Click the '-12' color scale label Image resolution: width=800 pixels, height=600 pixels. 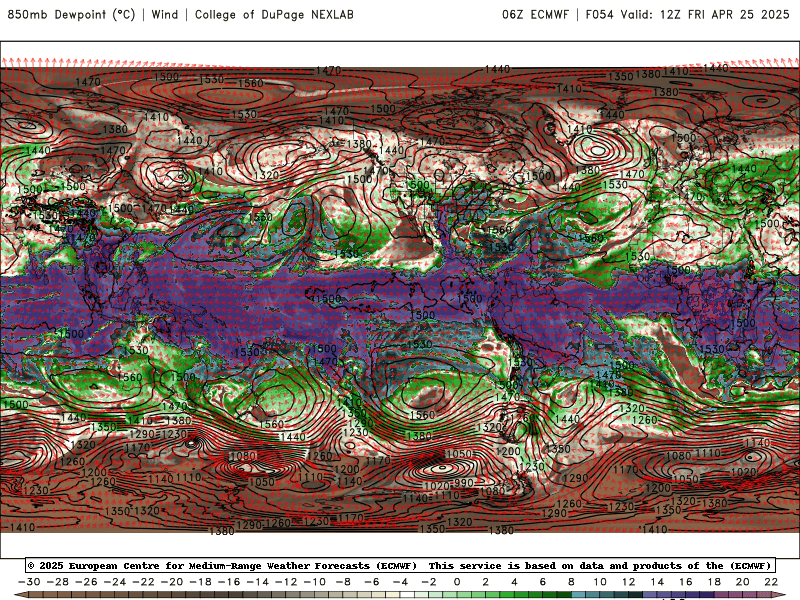pyautogui.click(x=286, y=582)
